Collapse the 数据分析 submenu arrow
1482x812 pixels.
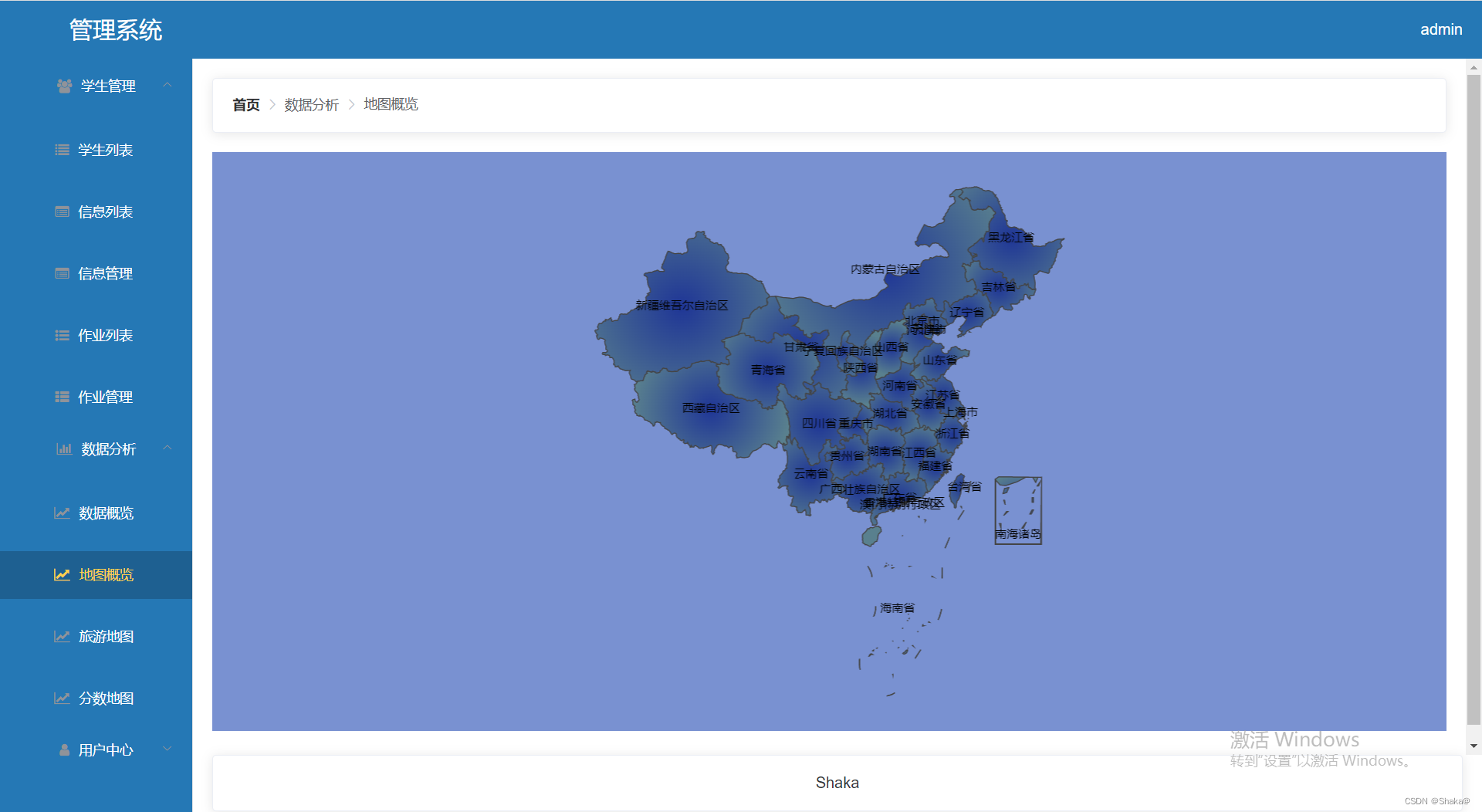click(167, 448)
